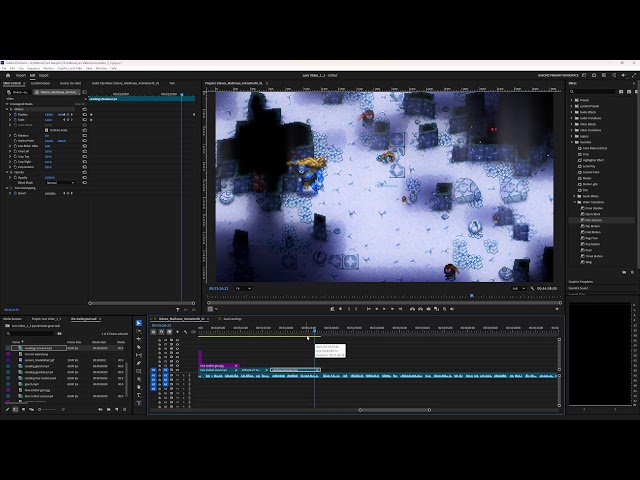This screenshot has height=480, width=640.
Task: Open the Essential Sound panel
Action: [578, 288]
